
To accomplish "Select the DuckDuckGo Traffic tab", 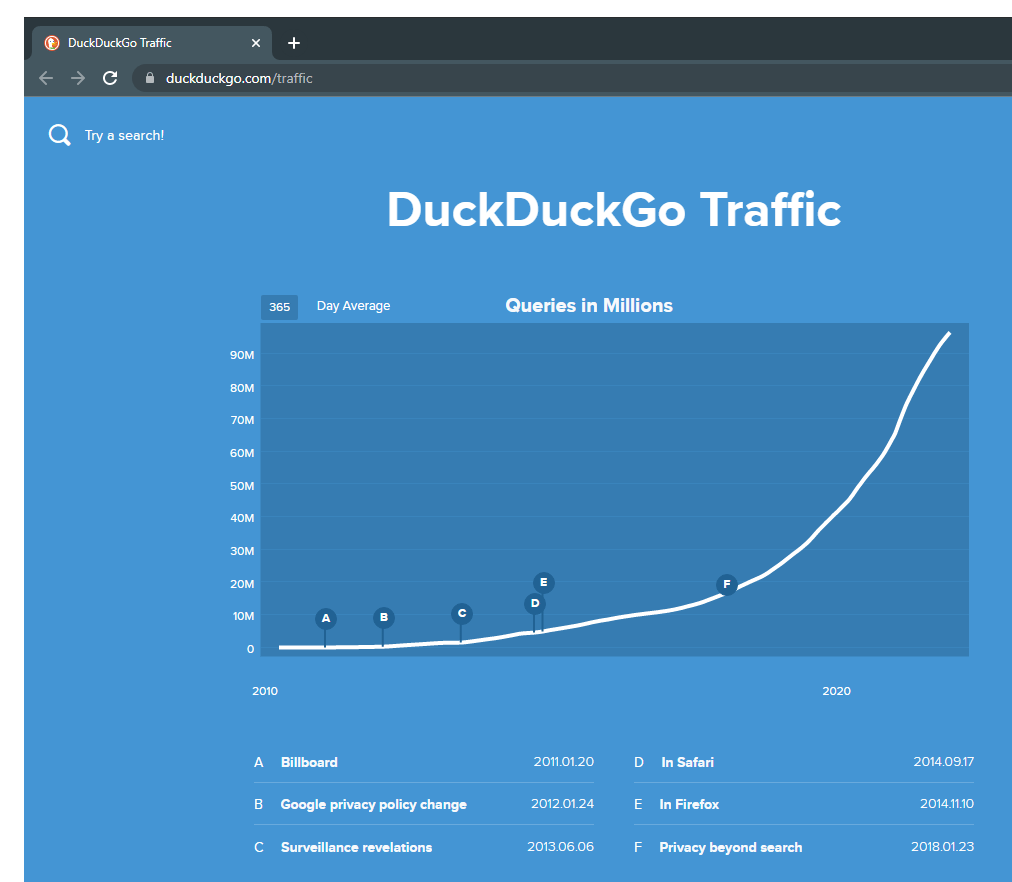I will [x=152, y=43].
